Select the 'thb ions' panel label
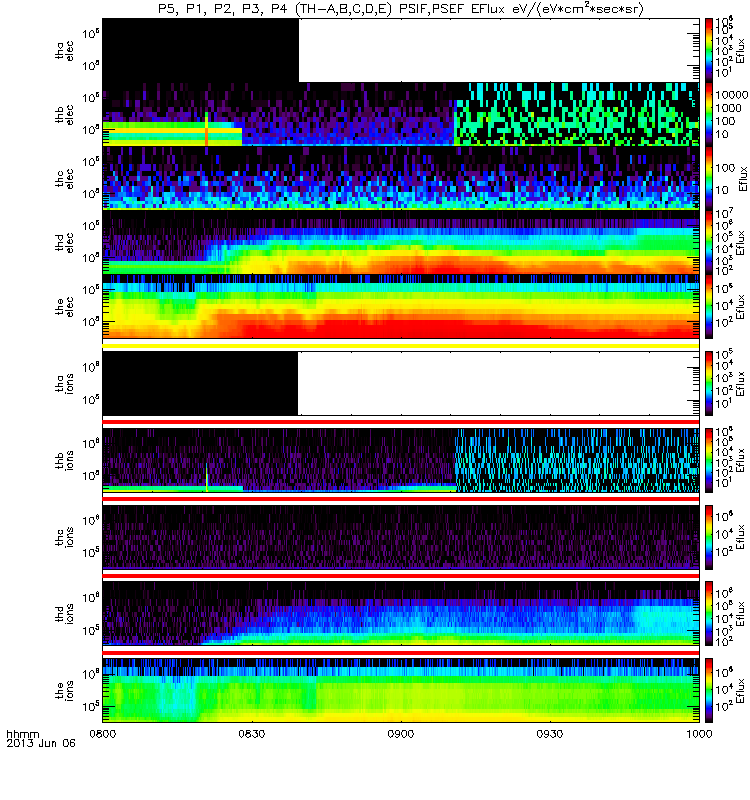The width and height of the screenshot is (750, 800). coord(65,460)
